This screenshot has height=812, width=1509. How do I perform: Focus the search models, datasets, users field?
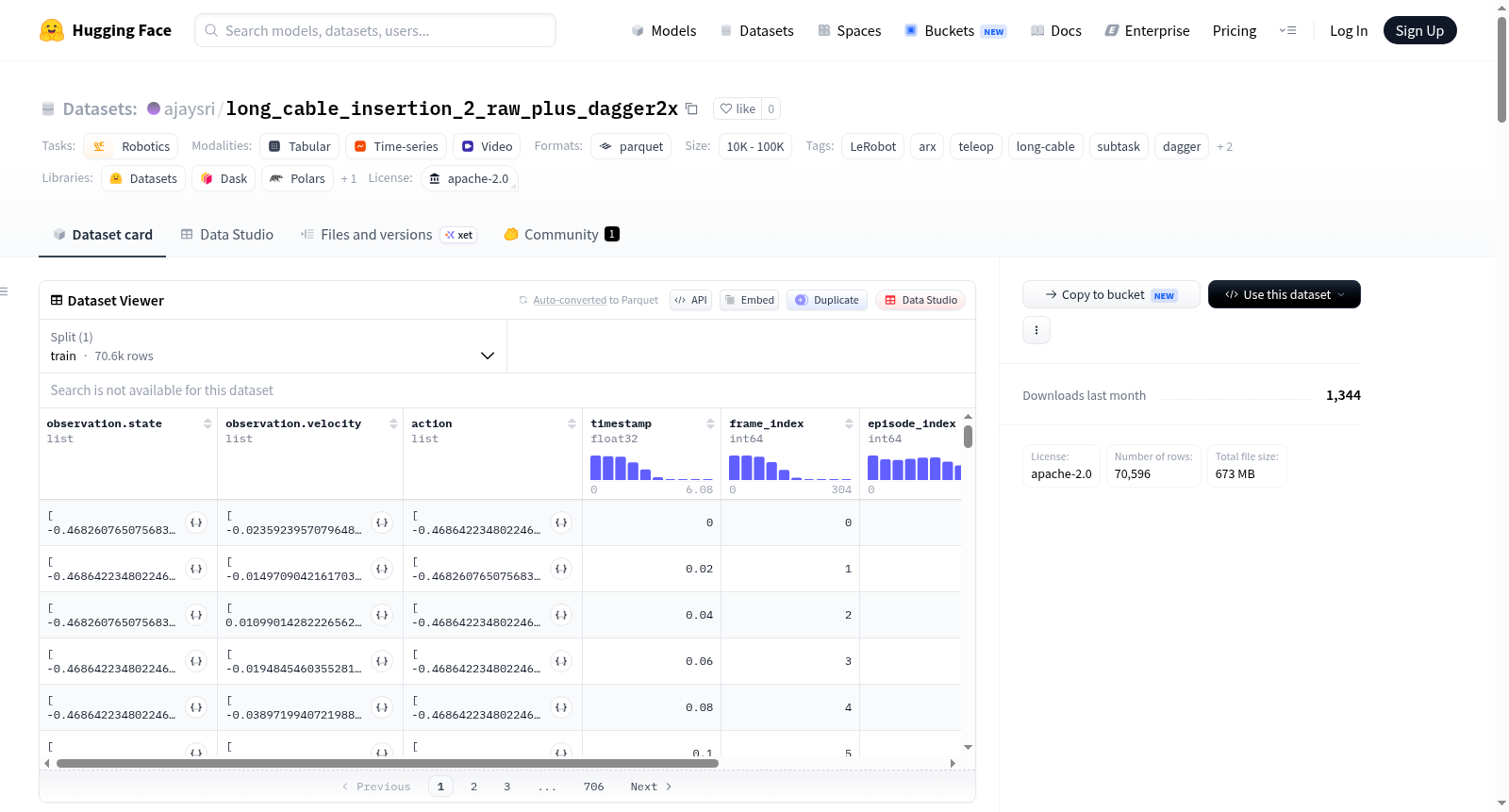tap(375, 30)
